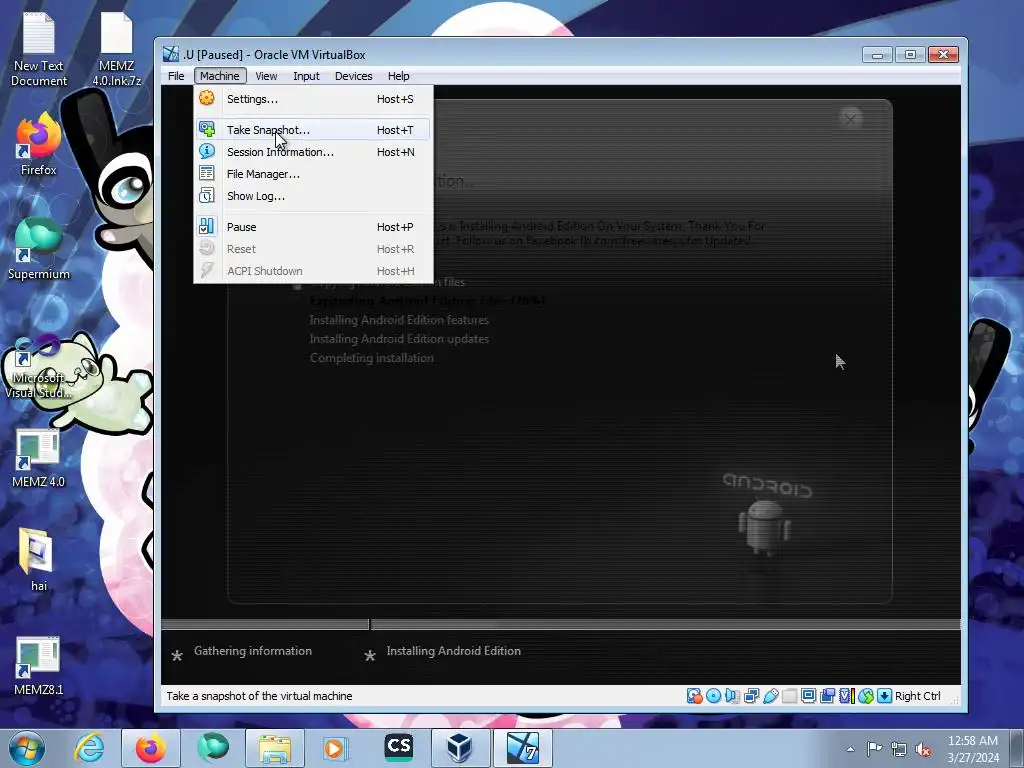Image resolution: width=1024 pixels, height=768 pixels.
Task: Click the Show Log clock icon
Action: tap(207, 195)
